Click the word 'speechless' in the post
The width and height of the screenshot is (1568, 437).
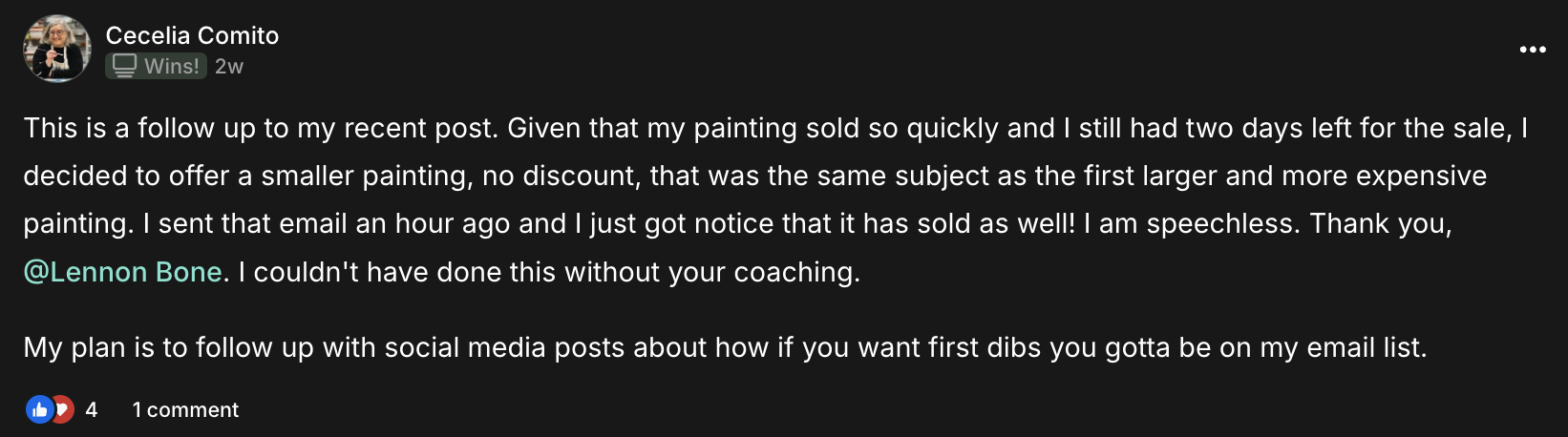point(1222,223)
